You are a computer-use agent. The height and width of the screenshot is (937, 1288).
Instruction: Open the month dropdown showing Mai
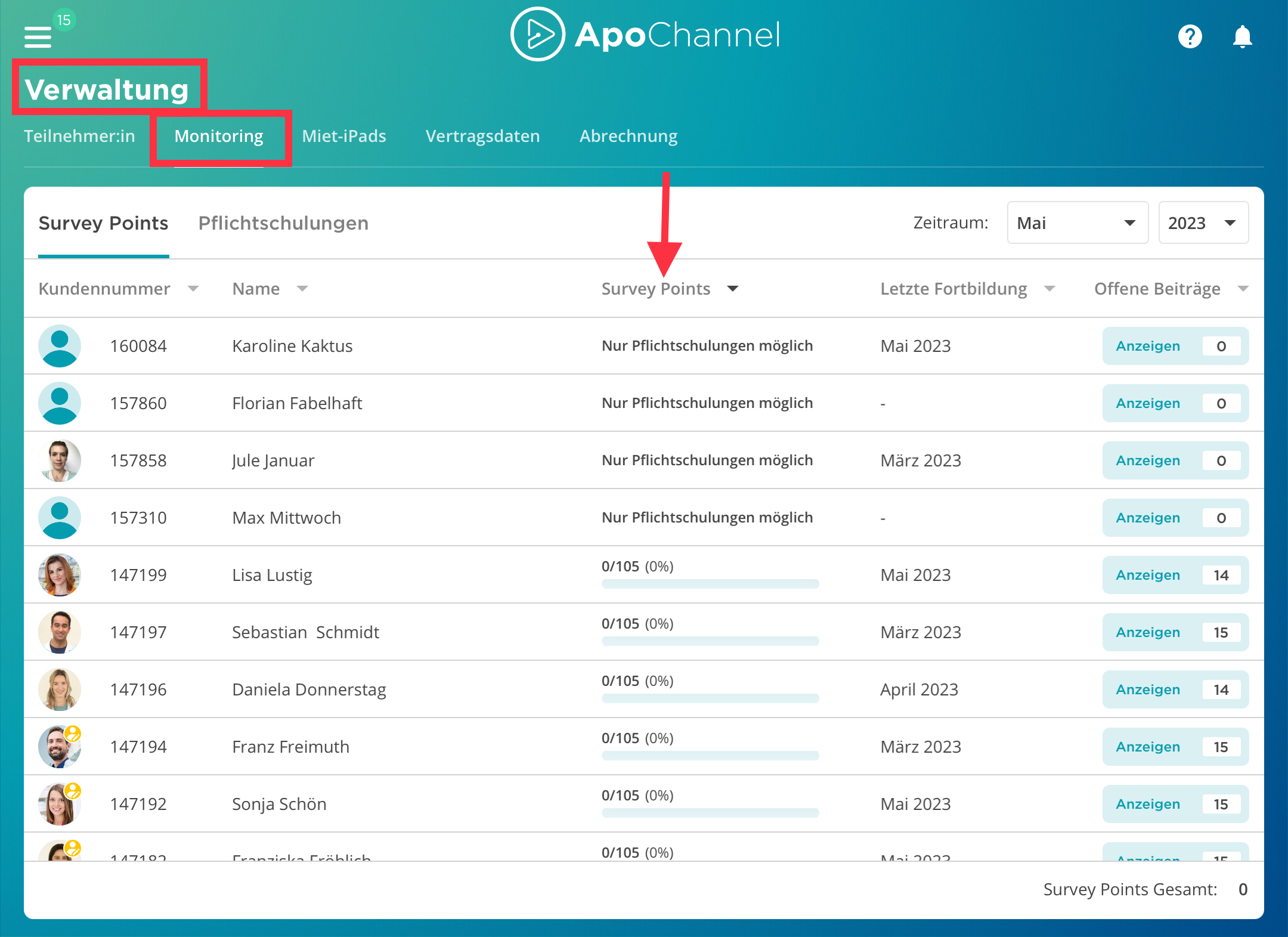pos(1078,222)
